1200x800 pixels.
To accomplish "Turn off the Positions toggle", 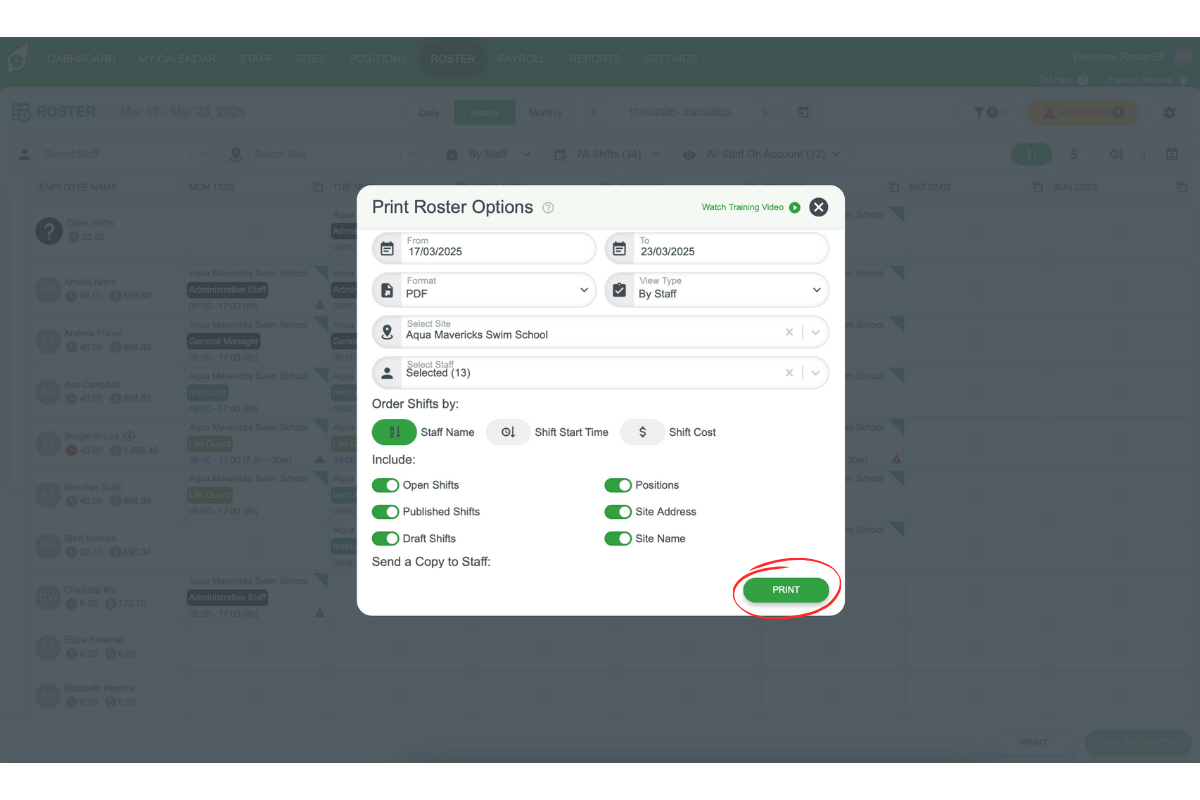I will pyautogui.click(x=618, y=484).
